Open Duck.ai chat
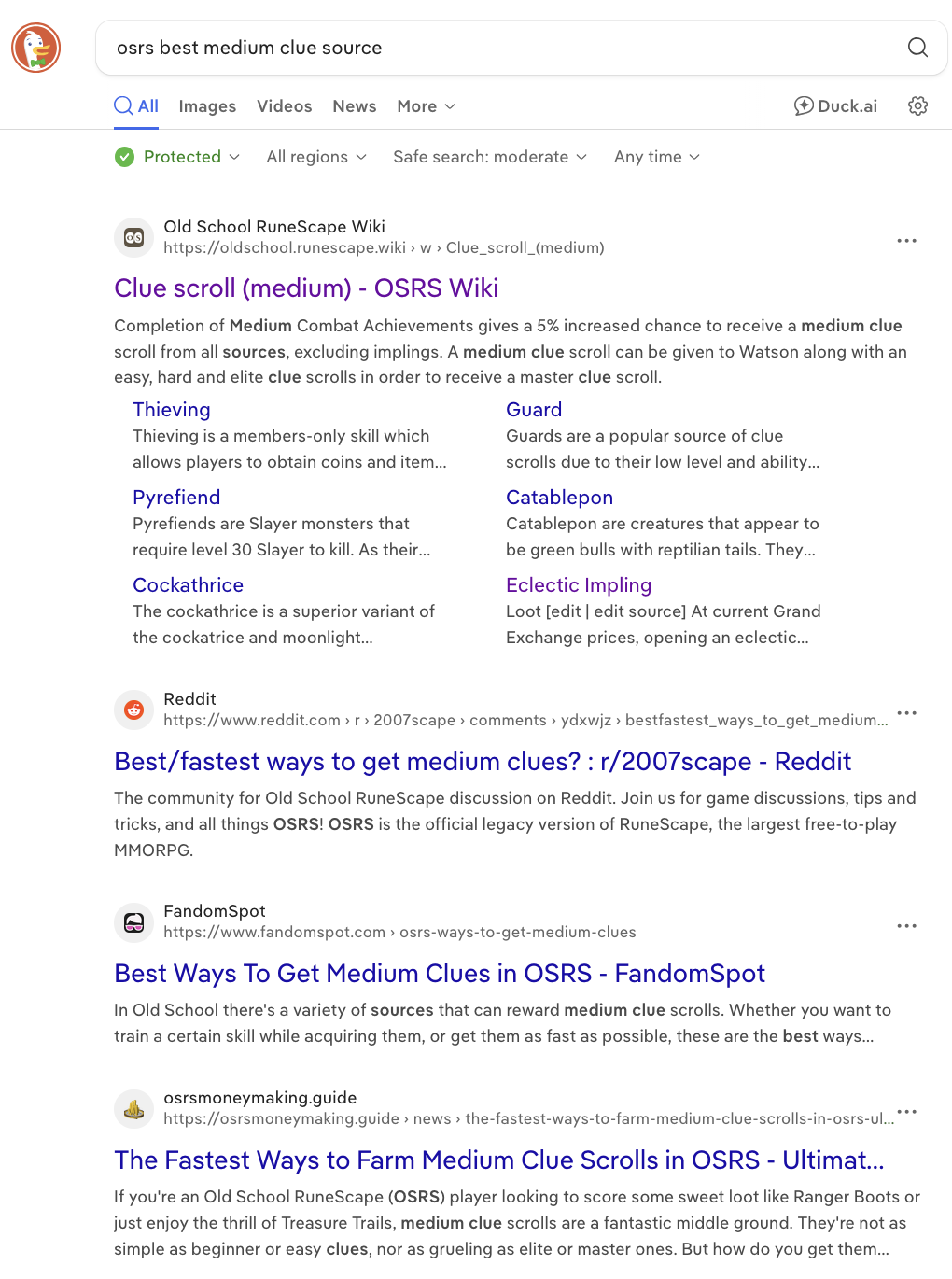952x1279 pixels. coord(835,106)
